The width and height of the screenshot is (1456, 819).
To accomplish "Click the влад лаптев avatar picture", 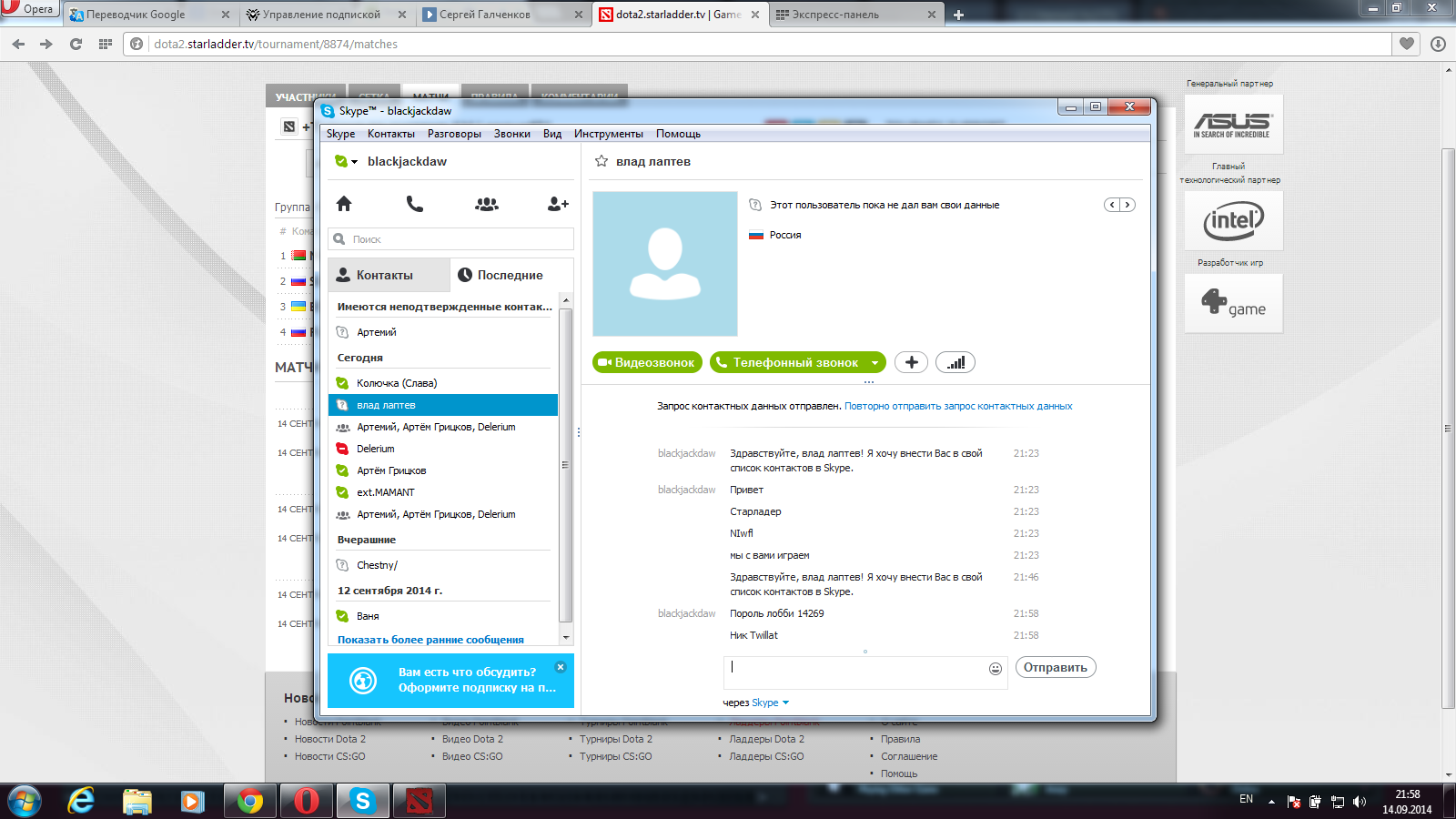I will (x=665, y=264).
